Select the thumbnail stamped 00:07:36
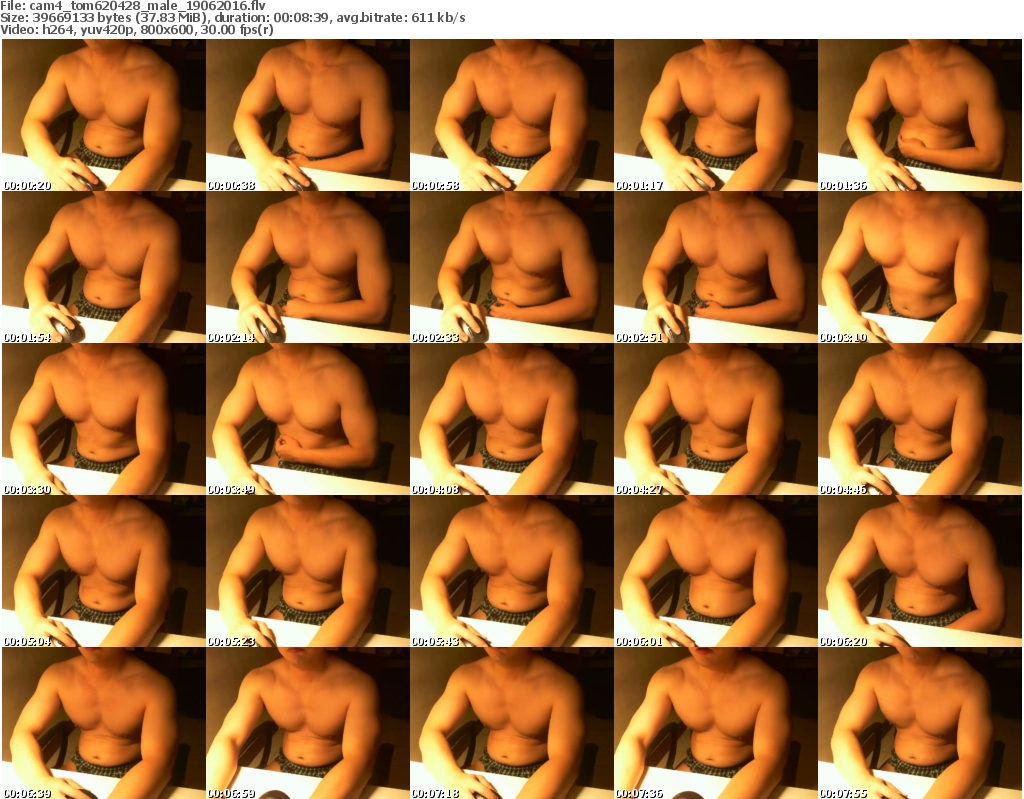This screenshot has width=1024, height=799. point(716,723)
